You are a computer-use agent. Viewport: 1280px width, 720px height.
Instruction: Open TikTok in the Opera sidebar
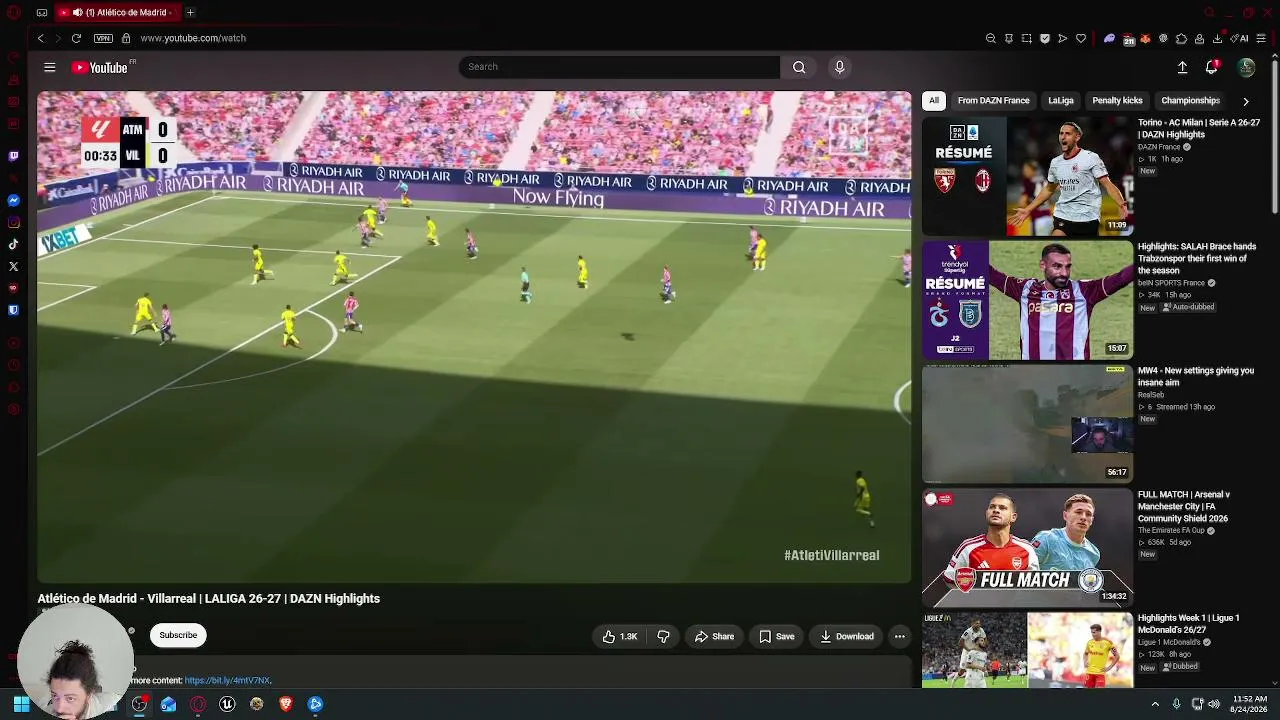[13, 244]
